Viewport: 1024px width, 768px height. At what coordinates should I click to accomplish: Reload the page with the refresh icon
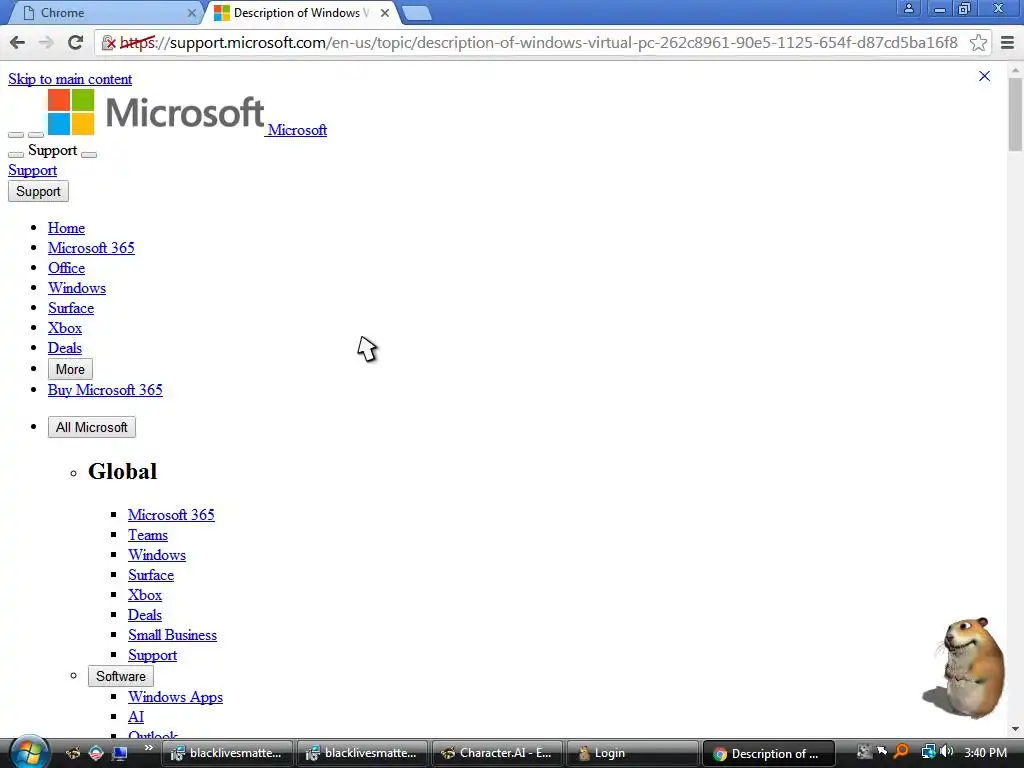click(75, 42)
